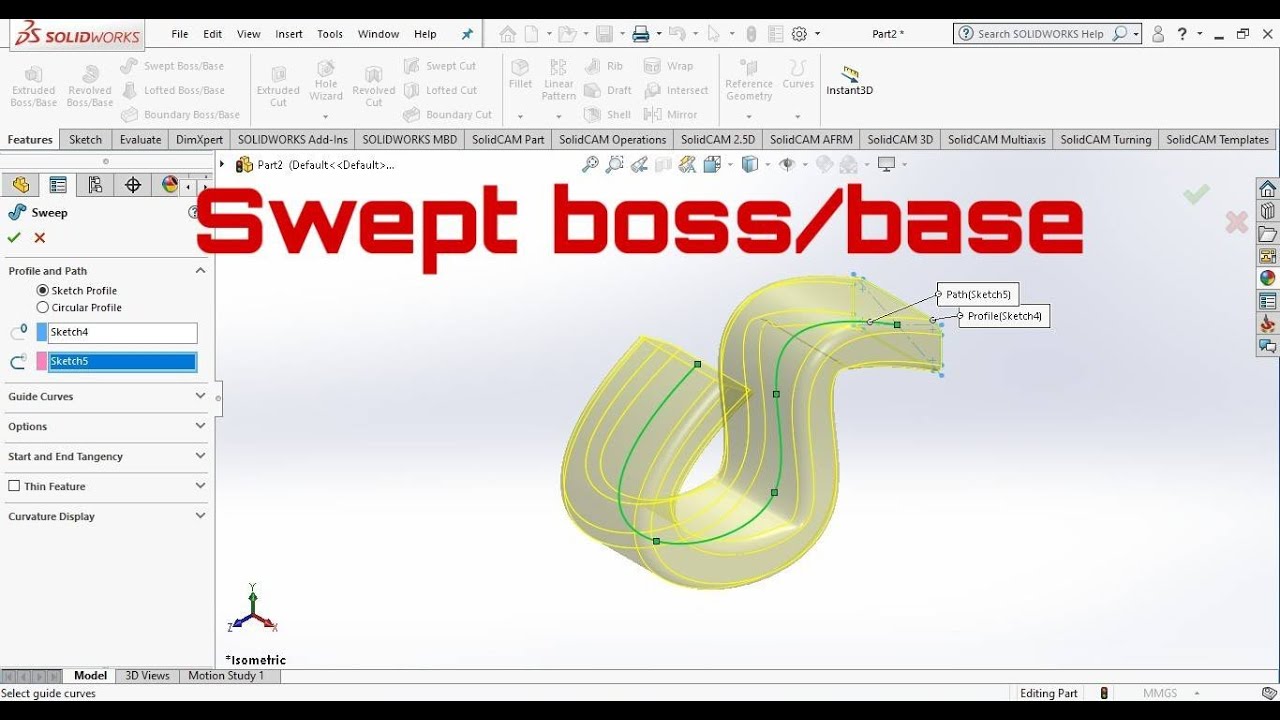Image resolution: width=1280 pixels, height=720 pixels.
Task: Select the Circular Profile radio button
Action: tap(42, 308)
